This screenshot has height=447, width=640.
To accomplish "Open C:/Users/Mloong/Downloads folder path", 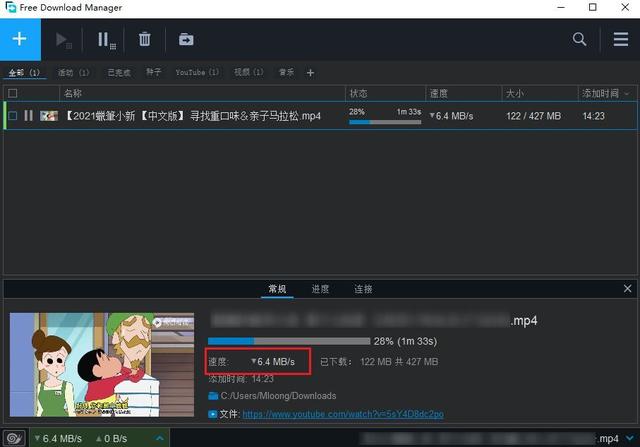I will click(278, 396).
